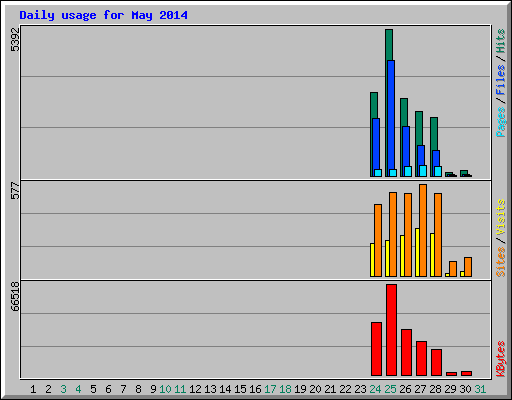Click the yellow visits bar for day 24

coord(372,260)
